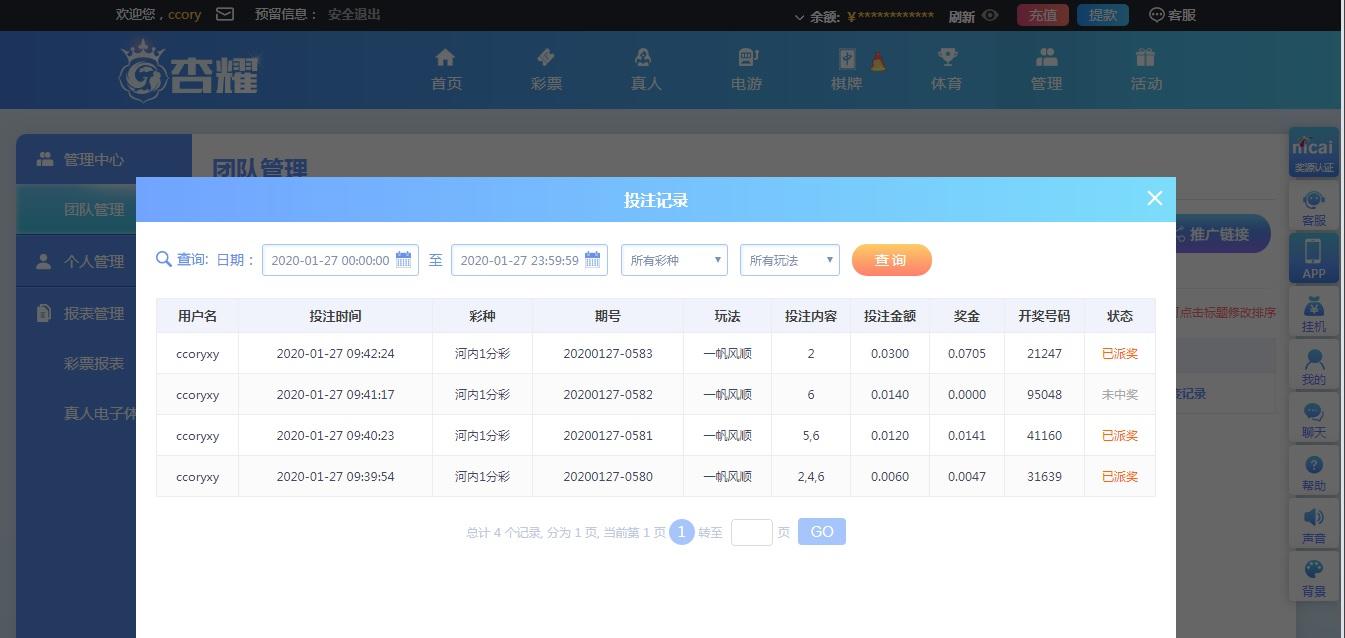Expand the 余额 balance chevron
Viewport: 1345px width, 638px height.
click(x=799, y=17)
